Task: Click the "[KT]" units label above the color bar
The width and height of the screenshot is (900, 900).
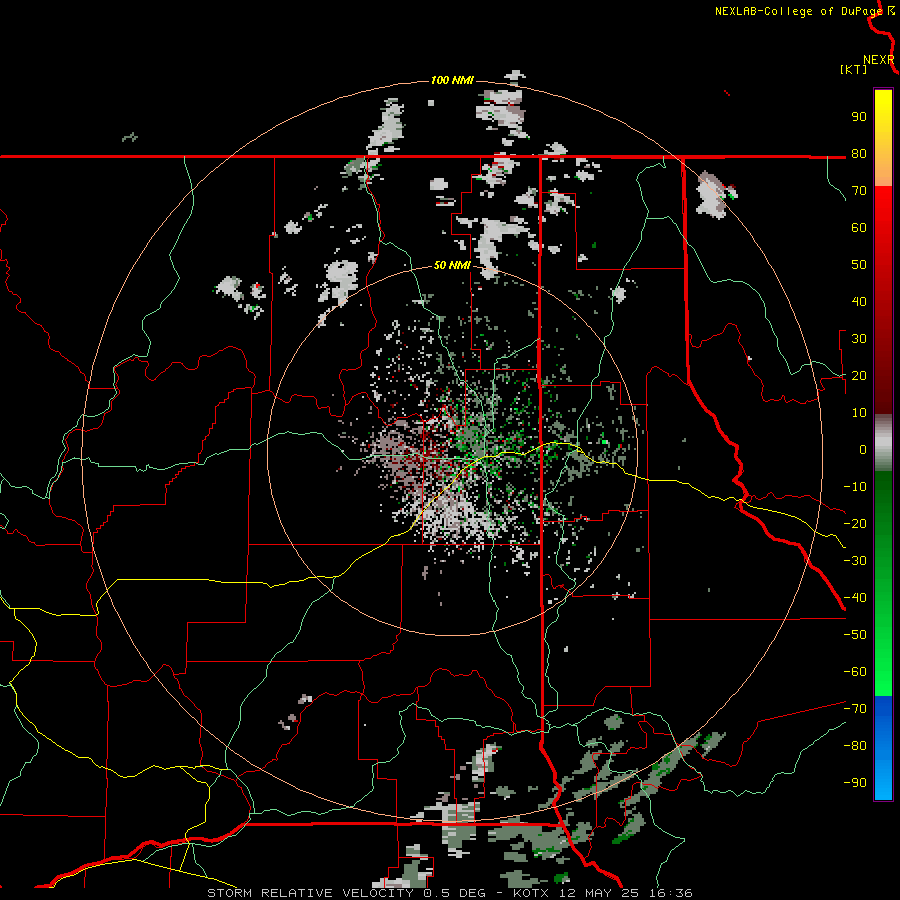Action: pyautogui.click(x=853, y=69)
